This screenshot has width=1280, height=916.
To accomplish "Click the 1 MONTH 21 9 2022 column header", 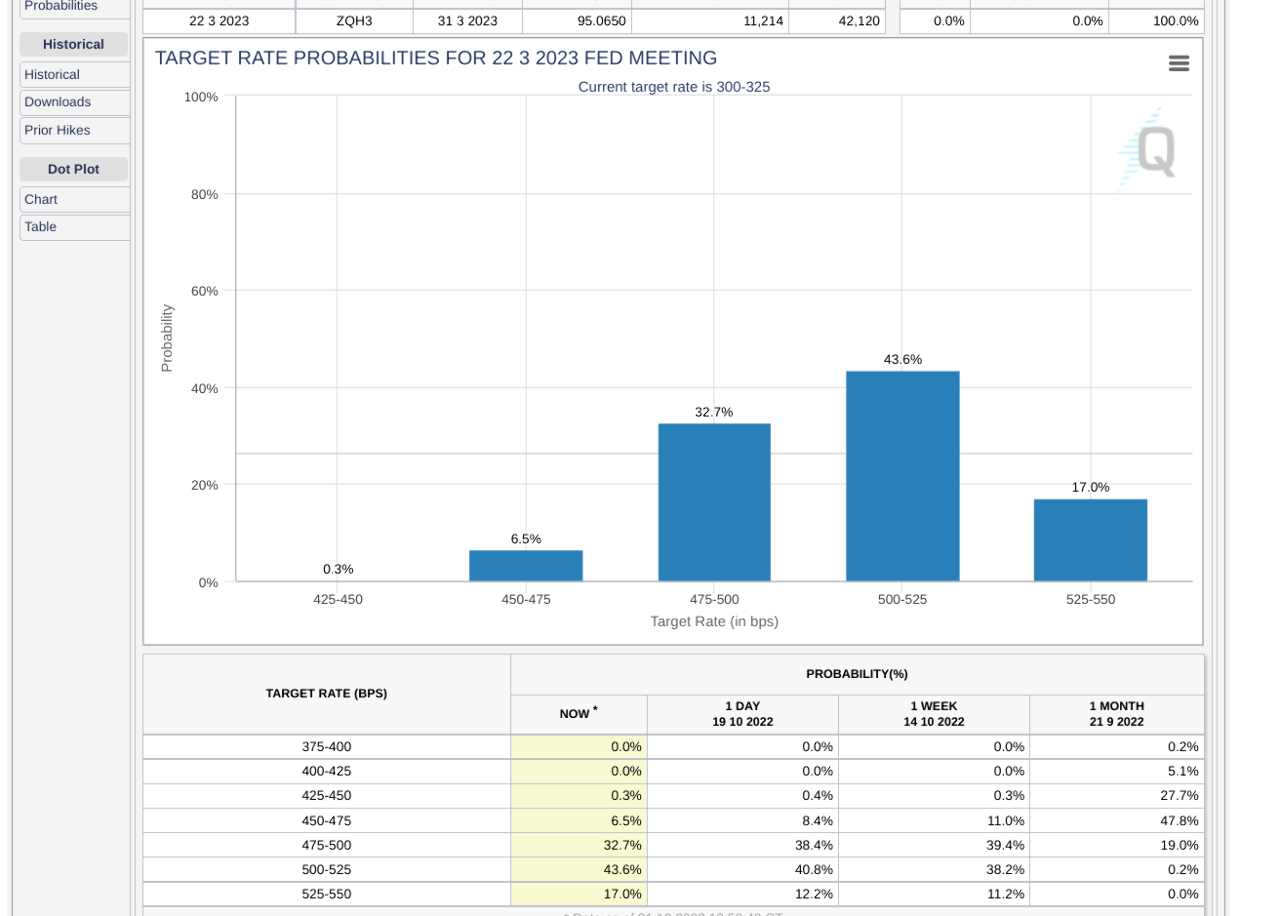I will 1116,714.
